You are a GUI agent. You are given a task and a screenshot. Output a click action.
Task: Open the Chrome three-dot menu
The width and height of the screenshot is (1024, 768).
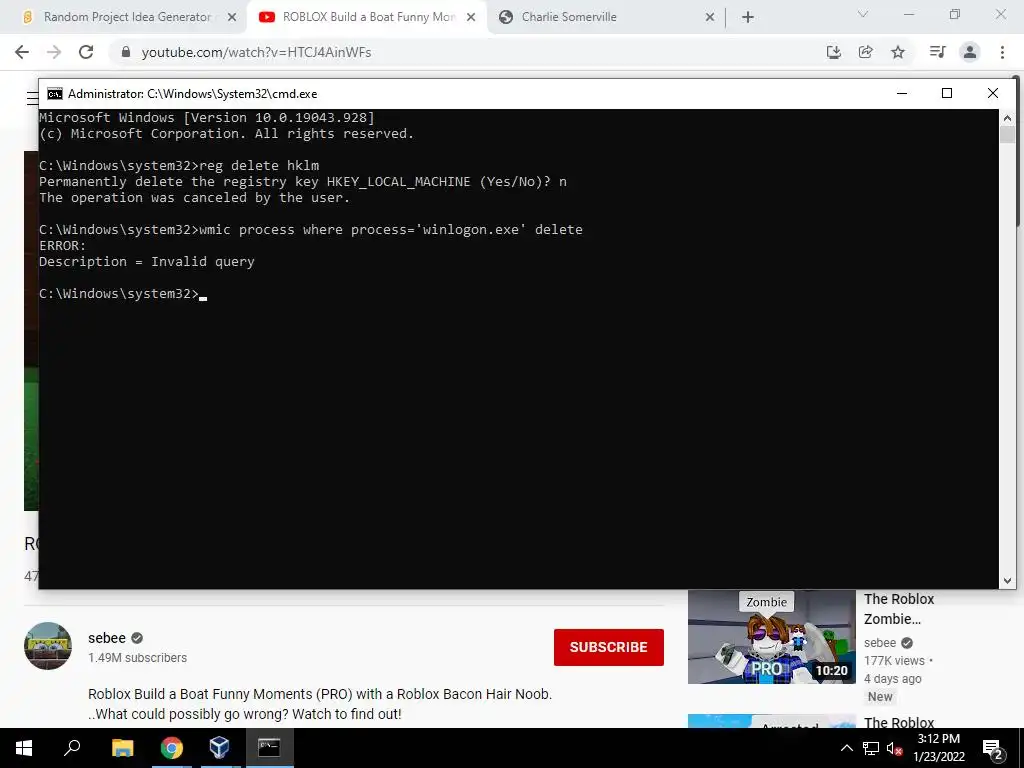point(1002,52)
